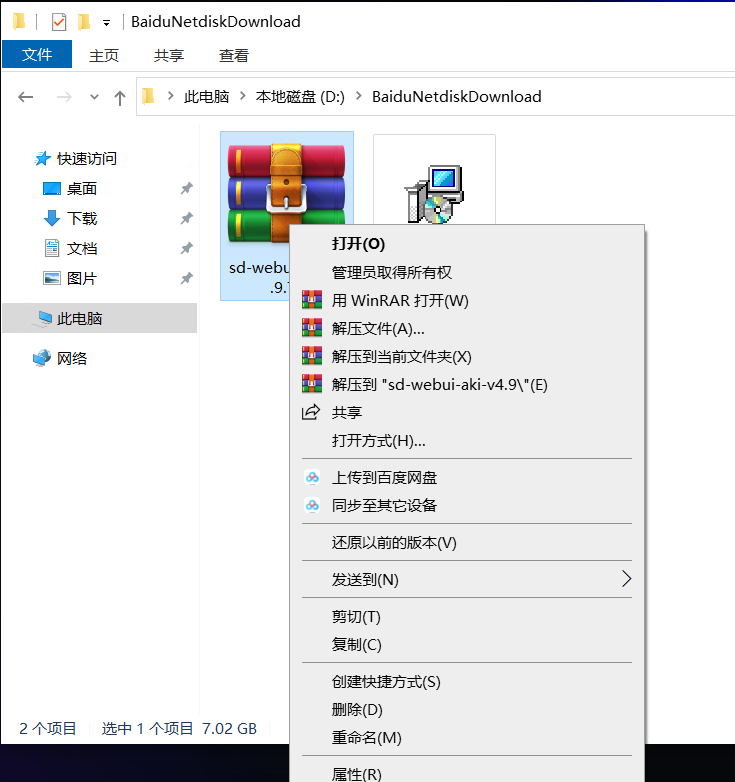Expand the chevron before 此电脑 in address bar
This screenshot has height=782, width=735.
[171, 96]
